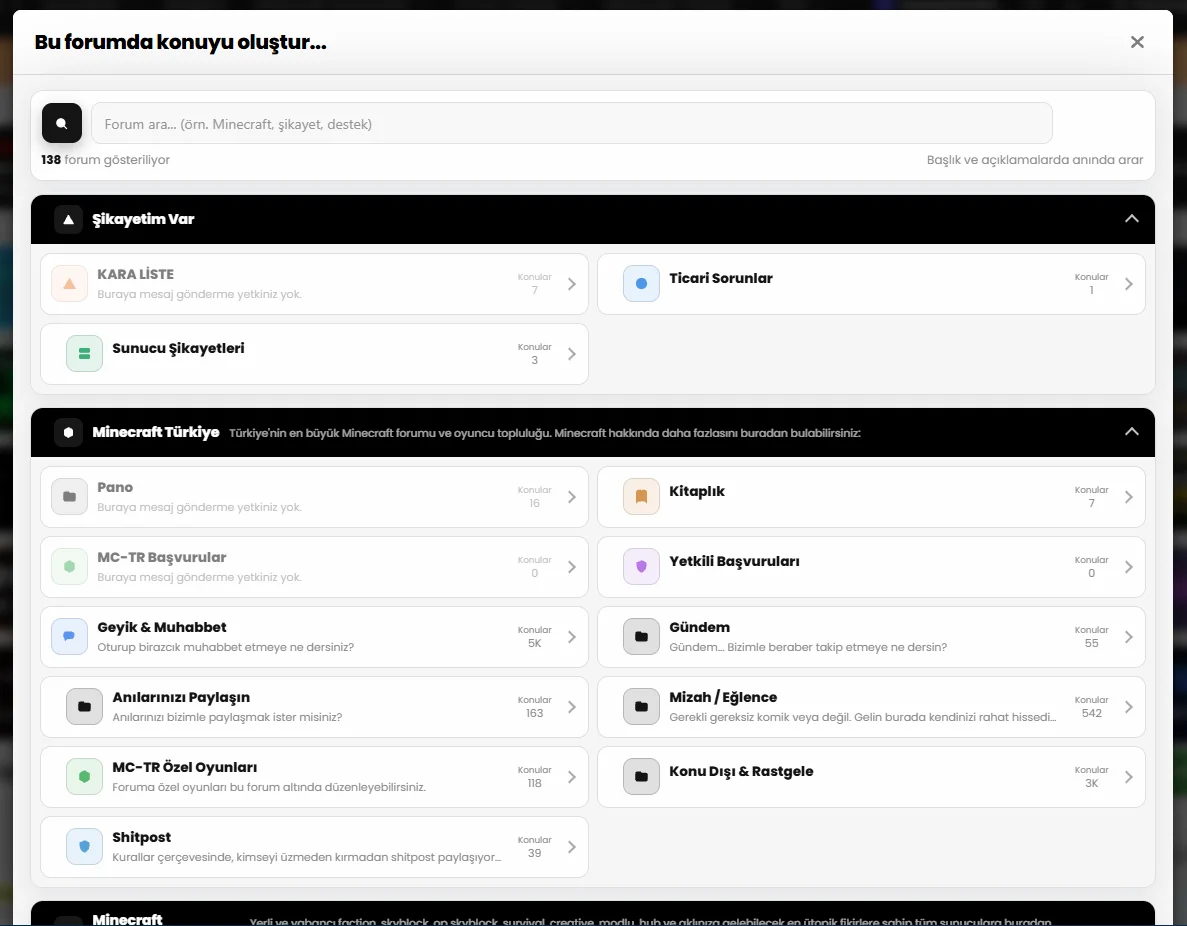Click the Anılarınızı Paylaşın 163 topic count

pyautogui.click(x=534, y=713)
